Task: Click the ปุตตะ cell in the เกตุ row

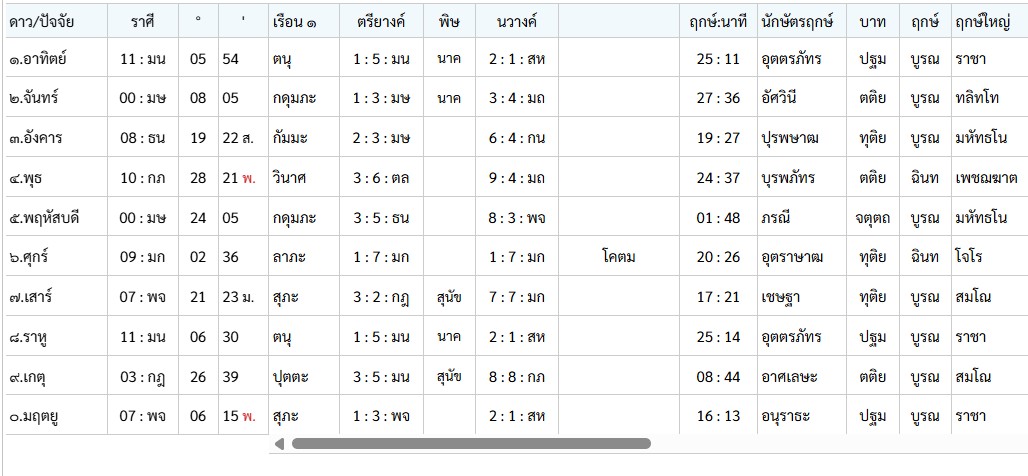Action: pyautogui.click(x=291, y=377)
